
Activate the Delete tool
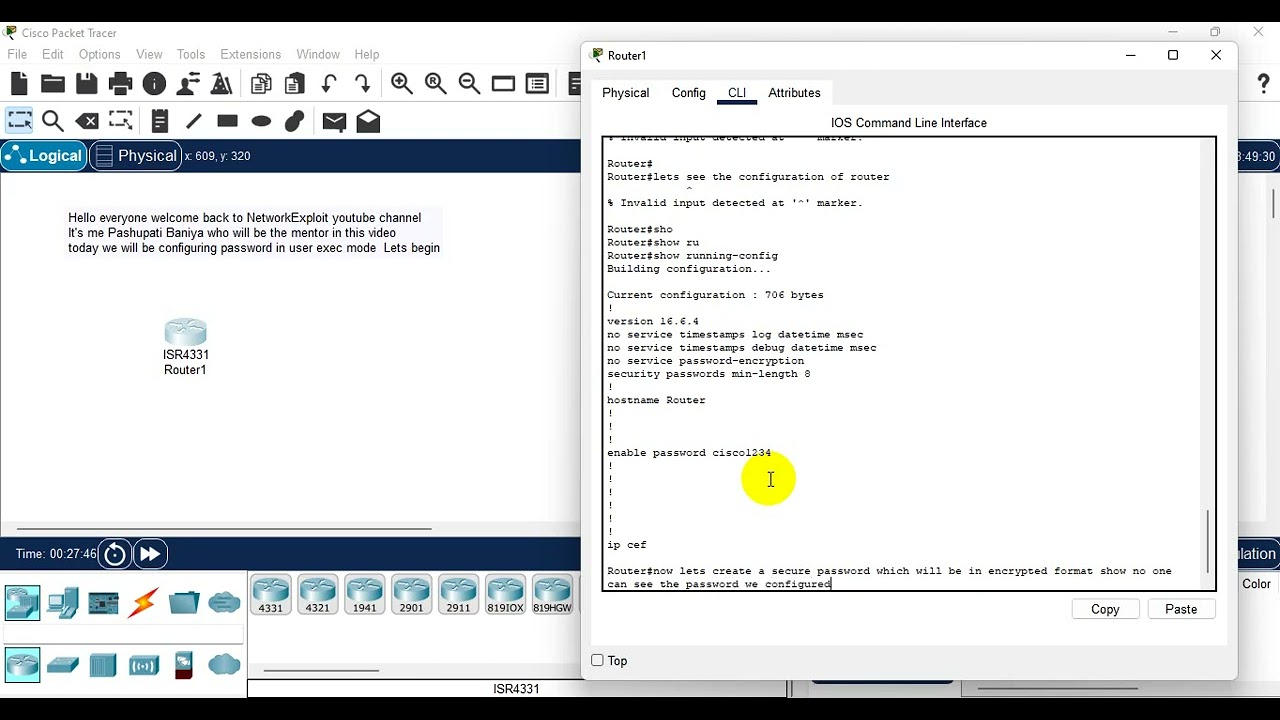coord(87,121)
